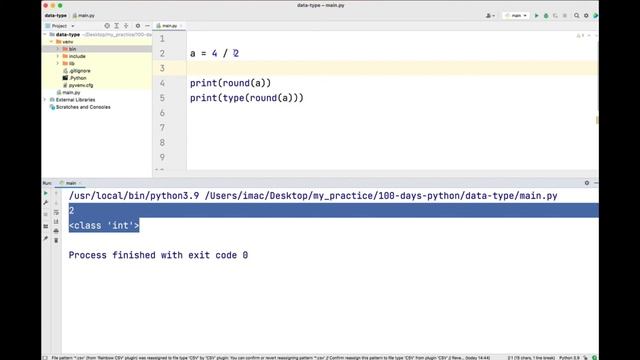This screenshot has width=640, height=360.
Task: Run the main configuration from the top toolbar
Action: (536, 16)
